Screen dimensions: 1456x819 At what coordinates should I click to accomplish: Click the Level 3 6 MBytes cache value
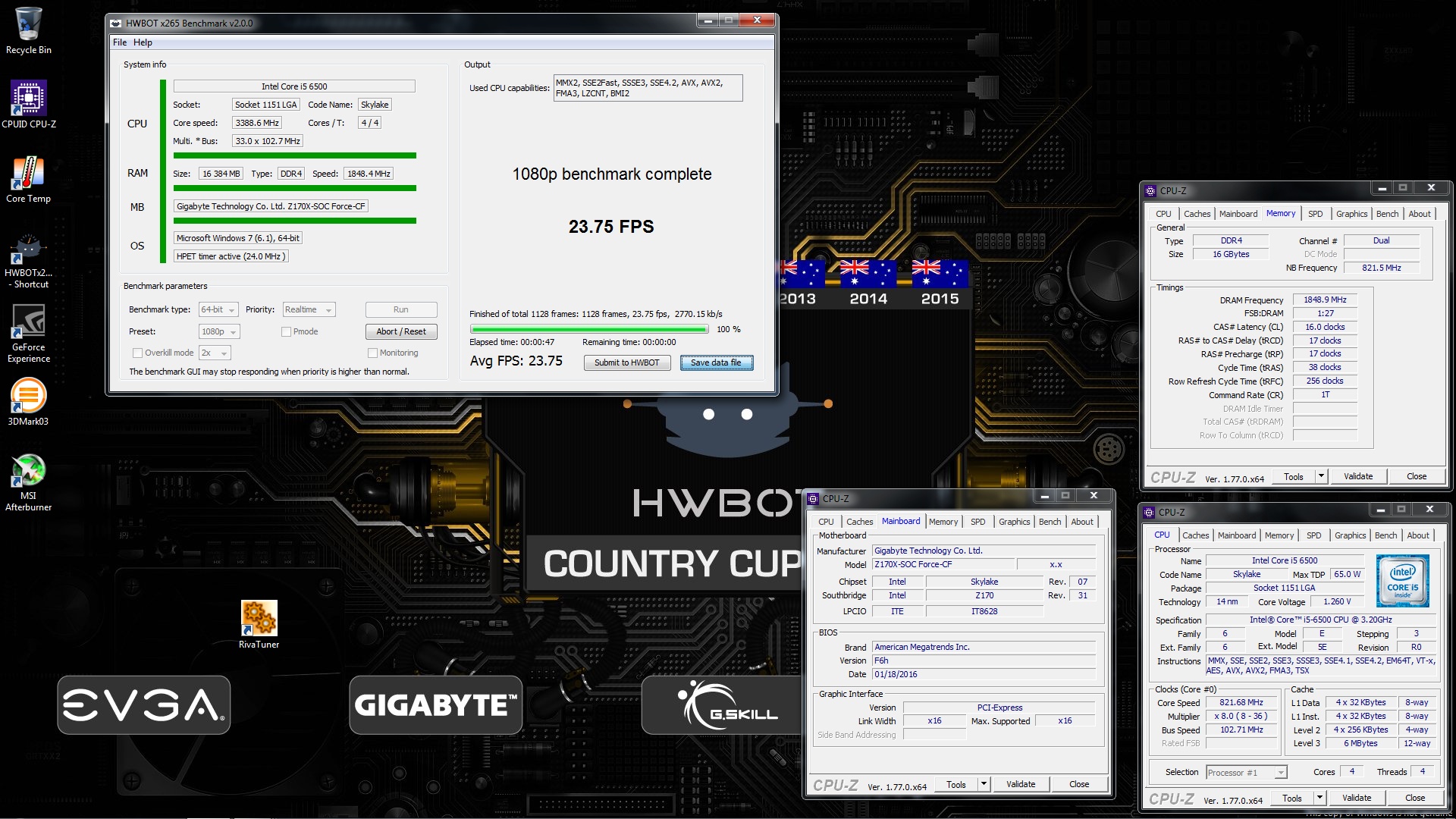pyautogui.click(x=1360, y=743)
